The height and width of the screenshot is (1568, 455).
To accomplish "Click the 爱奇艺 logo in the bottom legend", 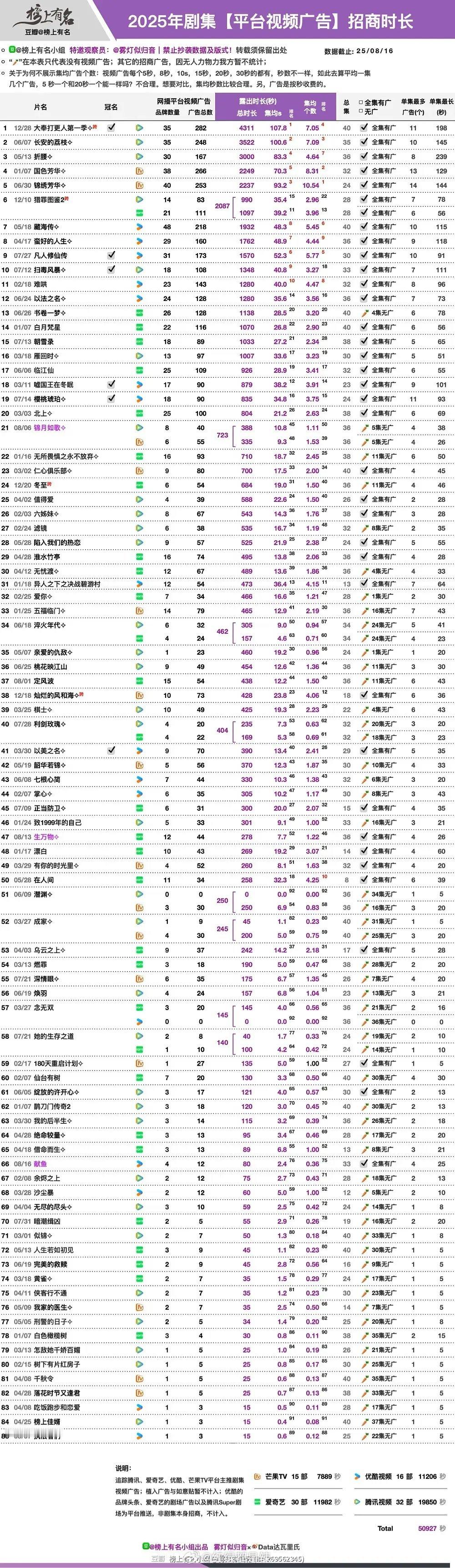I will [258, 1502].
